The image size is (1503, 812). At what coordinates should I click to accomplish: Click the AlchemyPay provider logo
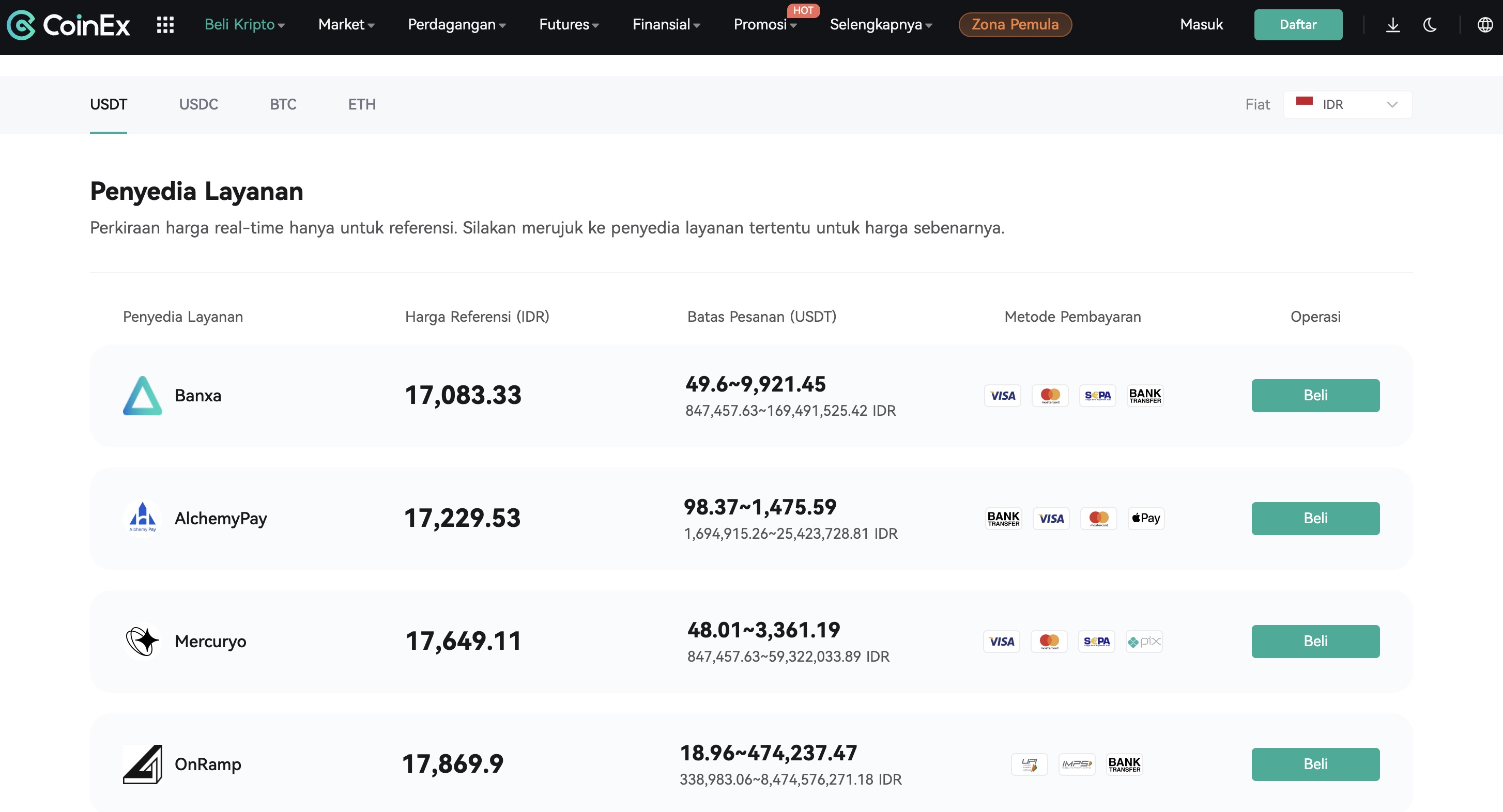click(x=142, y=518)
